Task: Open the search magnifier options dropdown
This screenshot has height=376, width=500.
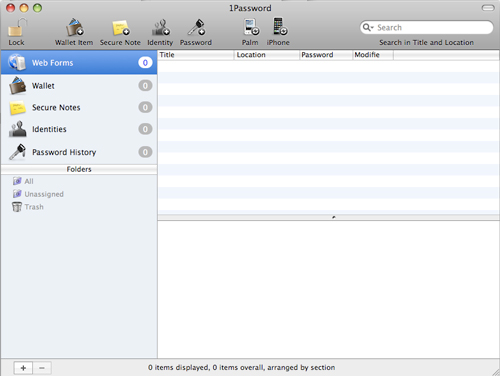Action: click(x=368, y=27)
